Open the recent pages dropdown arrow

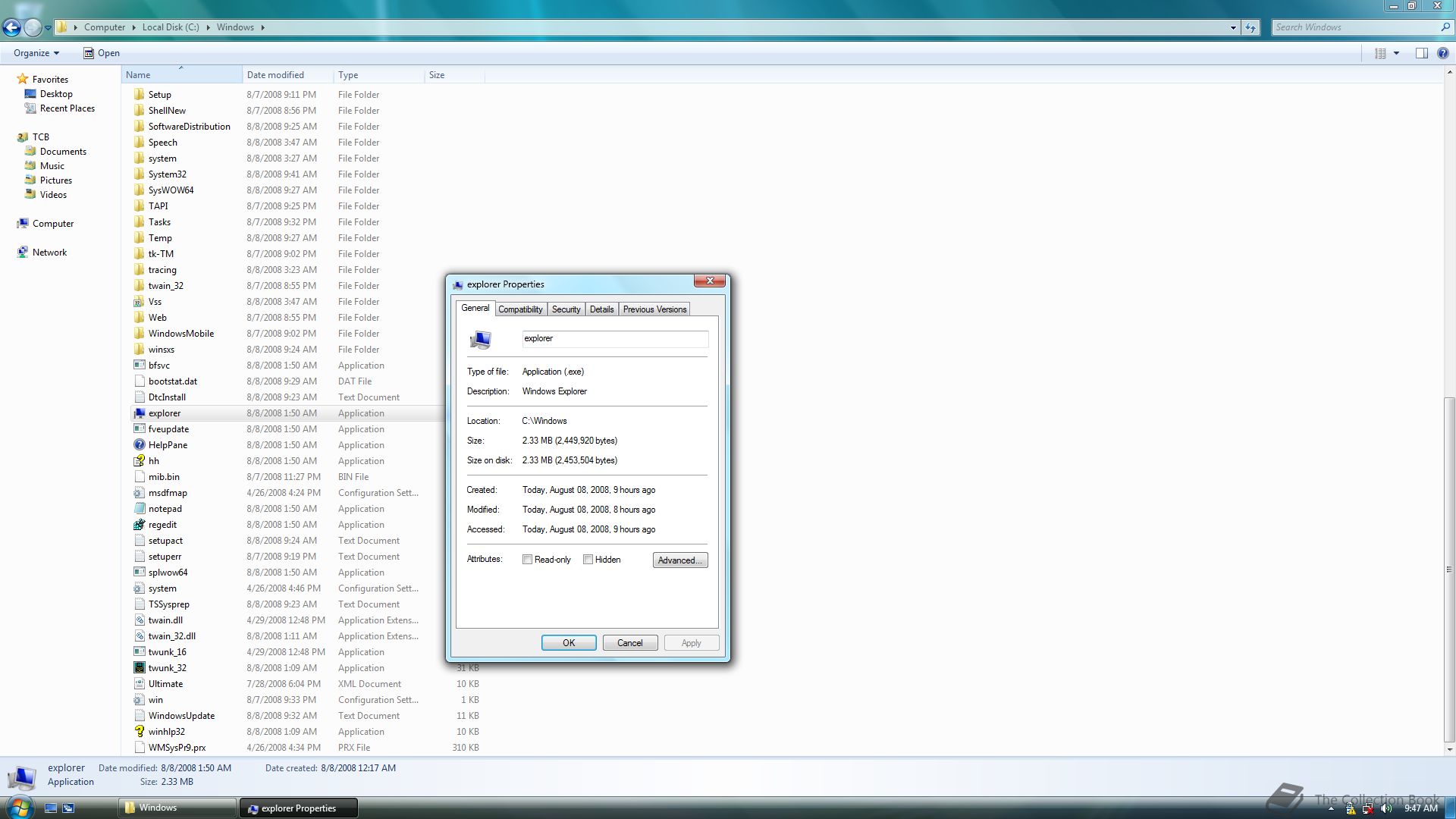pos(48,28)
